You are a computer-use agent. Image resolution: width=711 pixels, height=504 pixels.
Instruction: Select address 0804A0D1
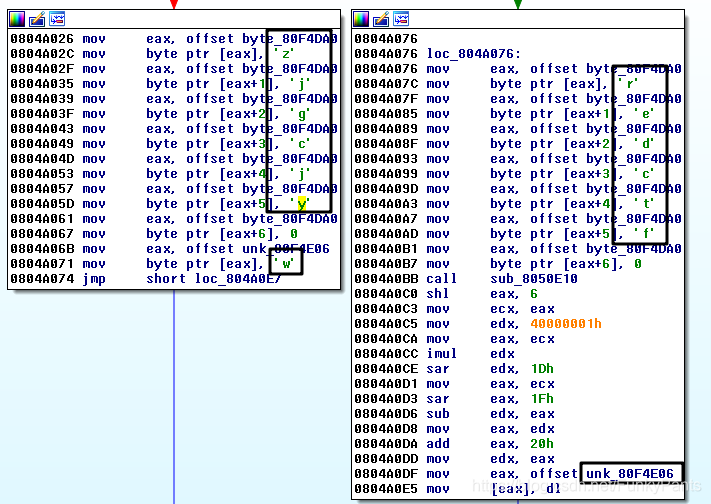(386, 383)
